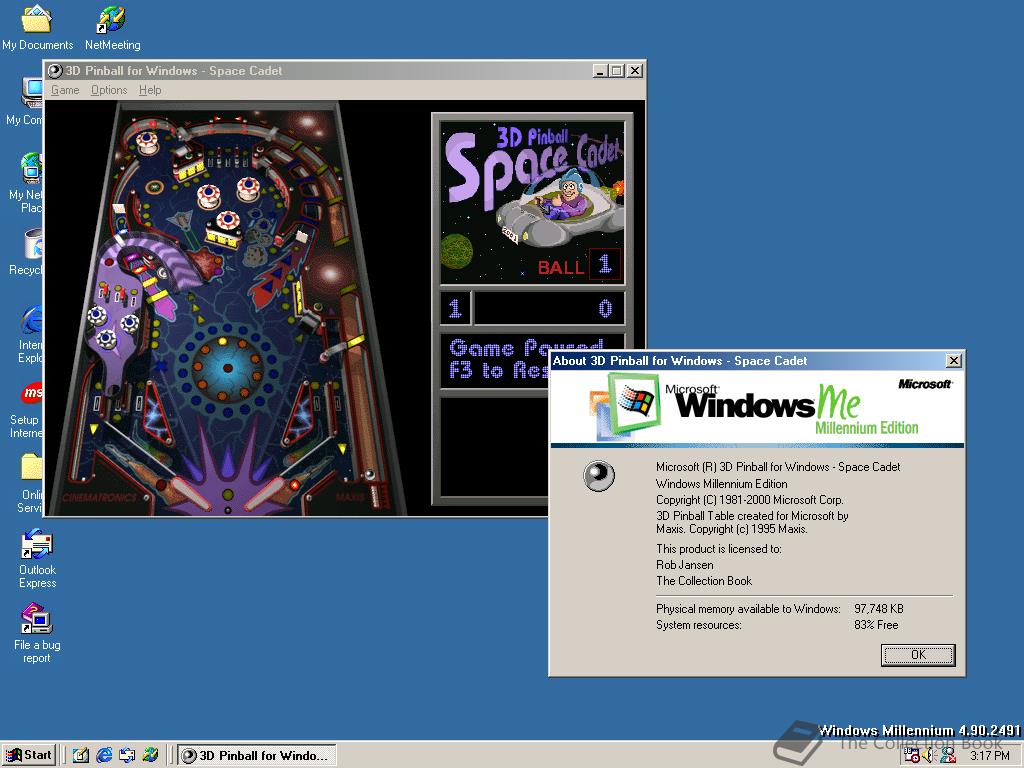Select the 3D Pinball taskbar button

click(x=257, y=755)
